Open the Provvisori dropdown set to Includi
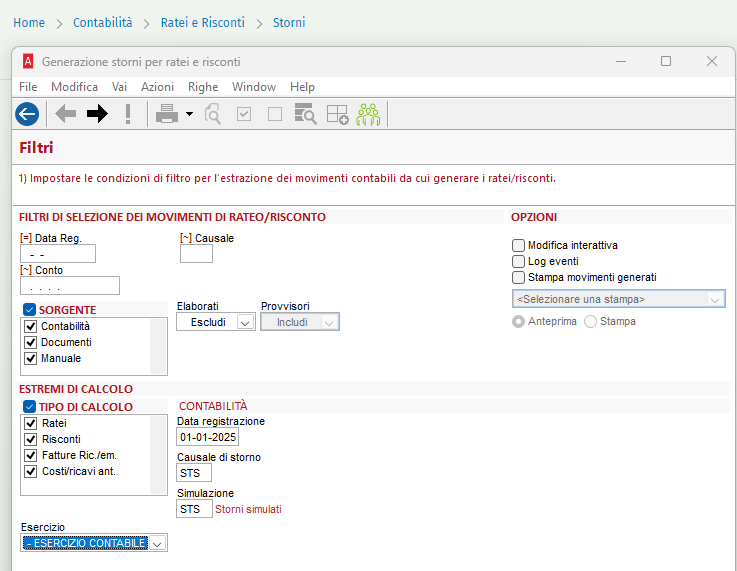This screenshot has height=571, width=737. click(x=300, y=322)
